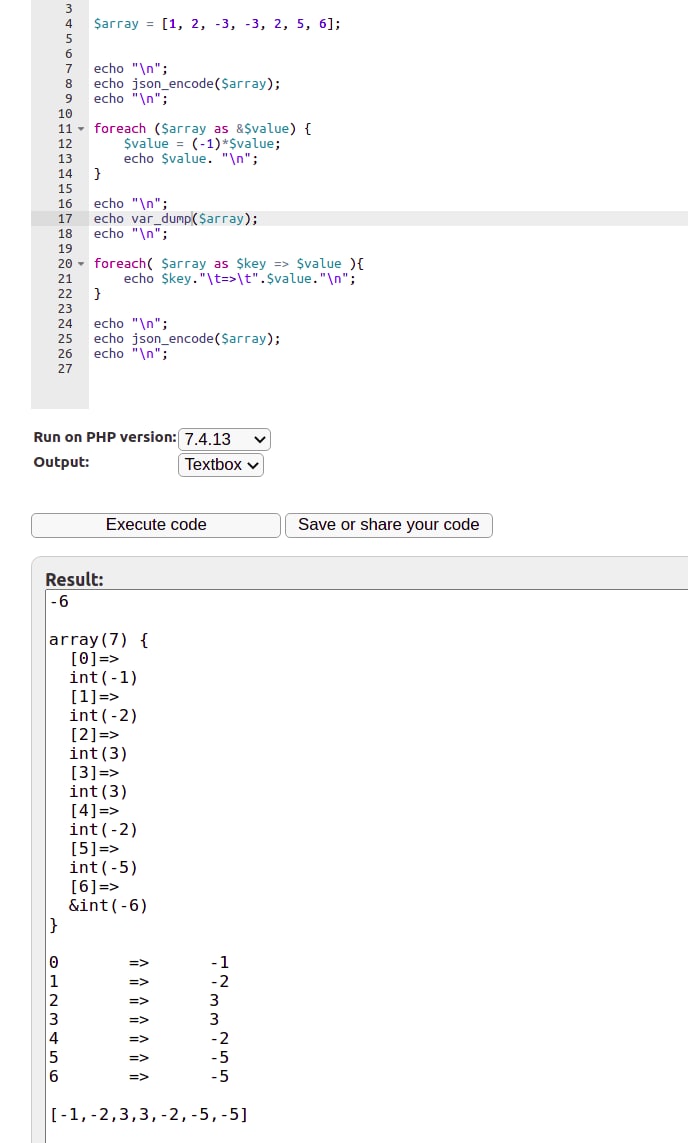
Task: Click final JSON output [-1,-2,3,3,-2,-5,-5]
Action: 149,1115
